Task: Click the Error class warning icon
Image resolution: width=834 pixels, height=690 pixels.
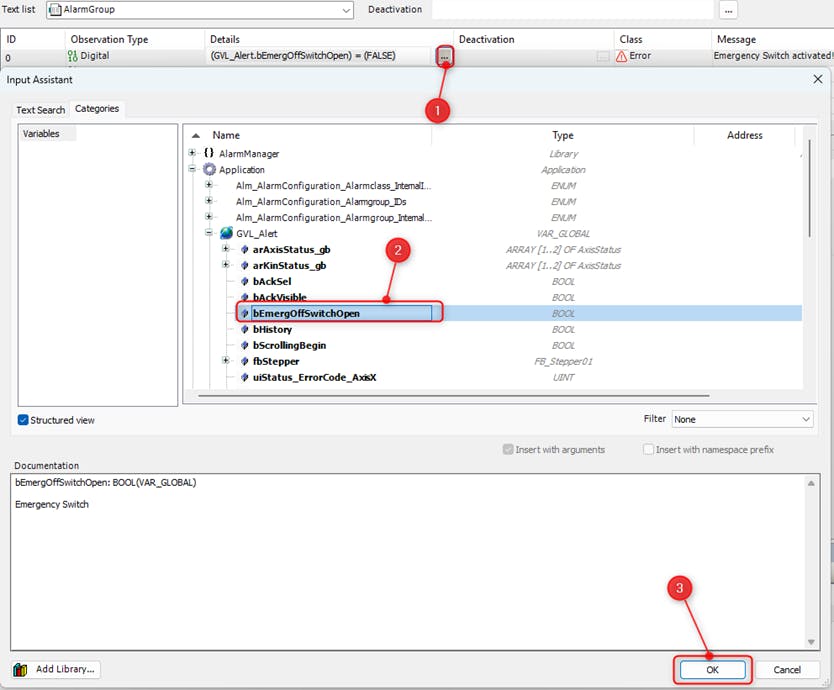Action: click(622, 57)
